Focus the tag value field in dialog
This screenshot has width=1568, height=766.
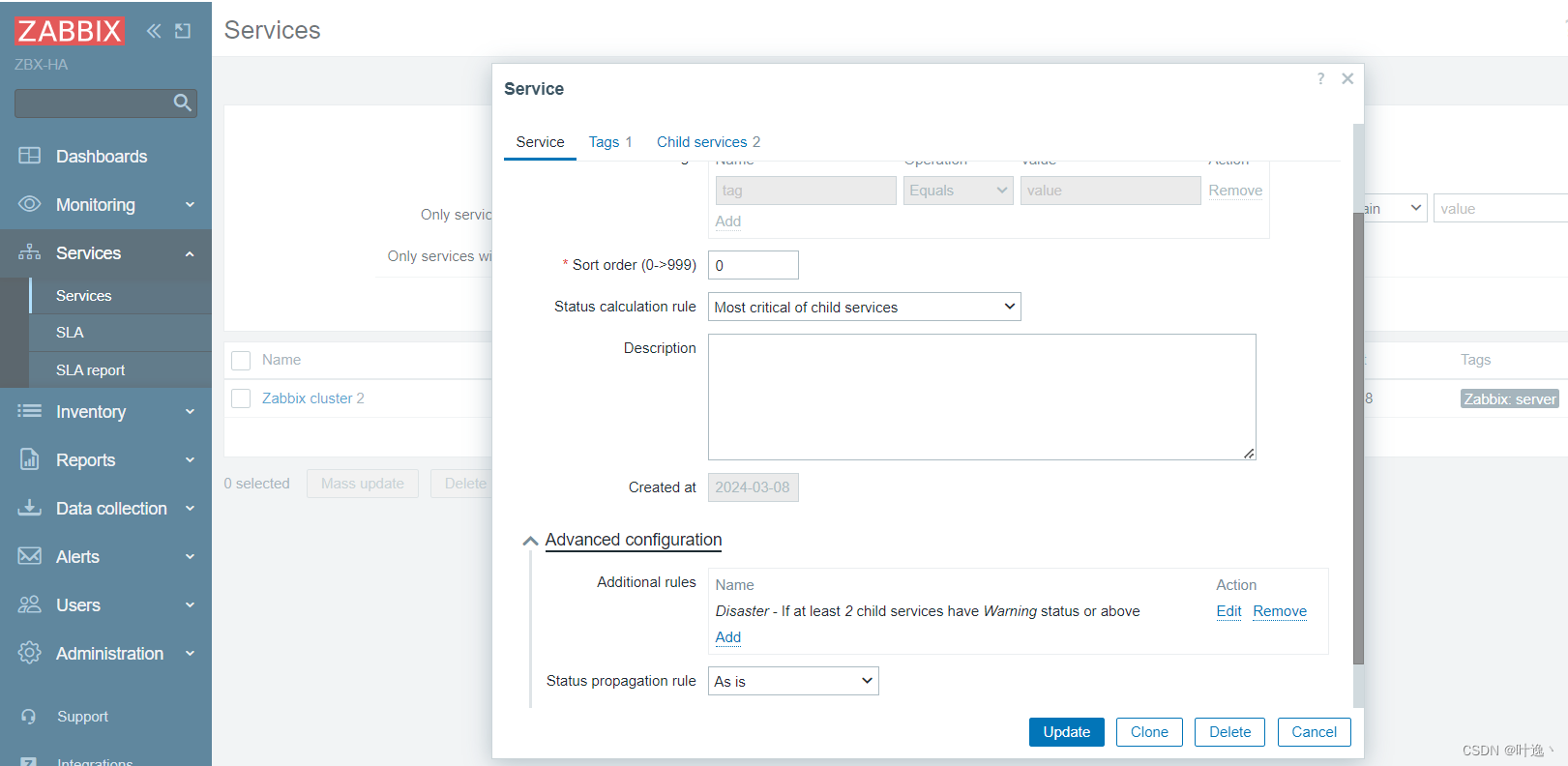(x=1110, y=191)
